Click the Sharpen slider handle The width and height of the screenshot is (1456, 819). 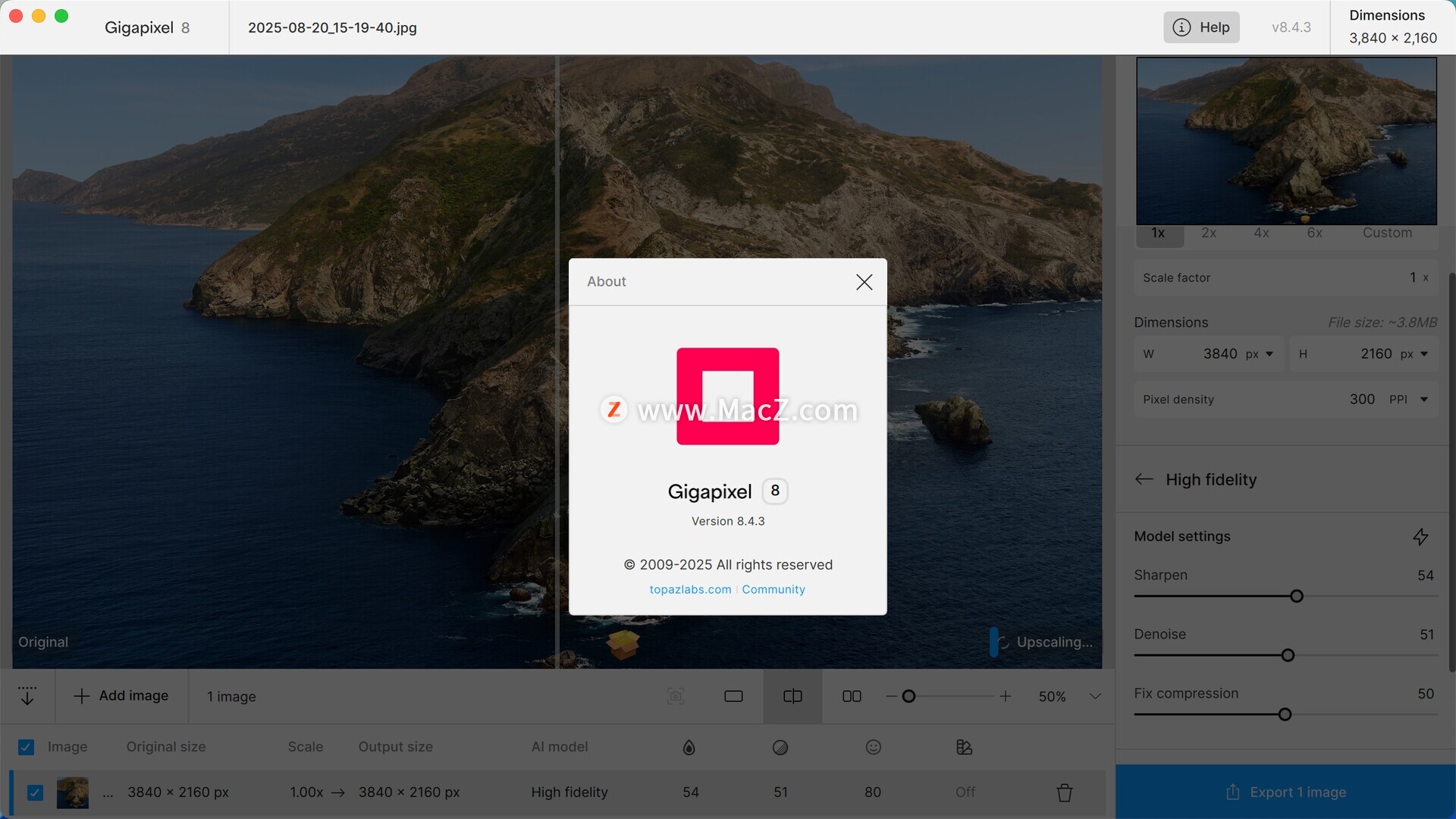click(1296, 596)
